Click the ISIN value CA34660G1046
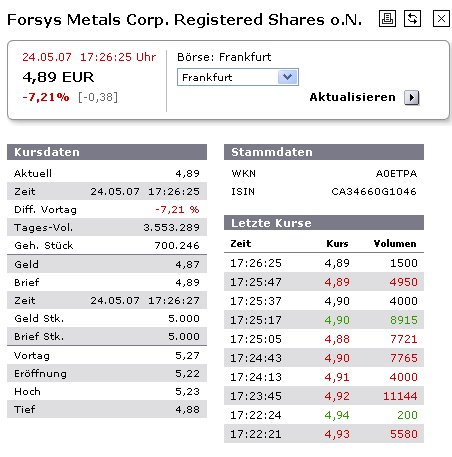The image size is (452, 457). 374,192
